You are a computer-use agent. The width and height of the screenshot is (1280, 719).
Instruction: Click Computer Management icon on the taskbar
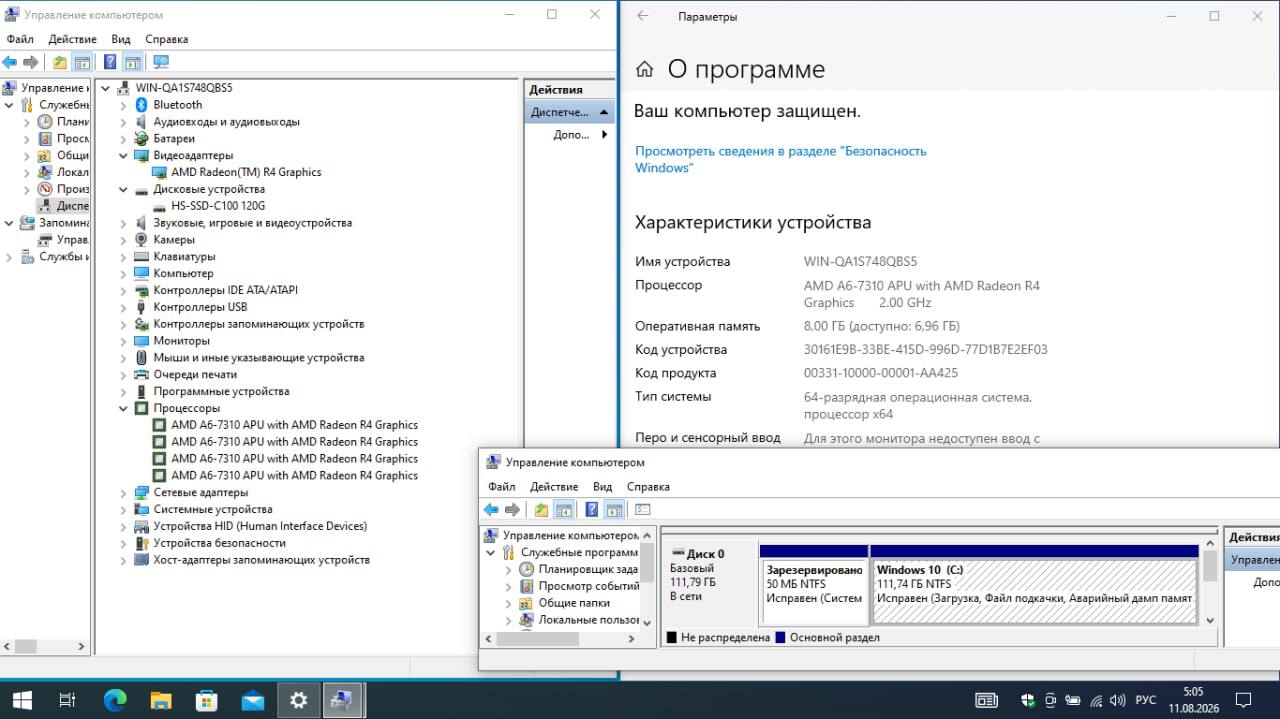pos(344,700)
